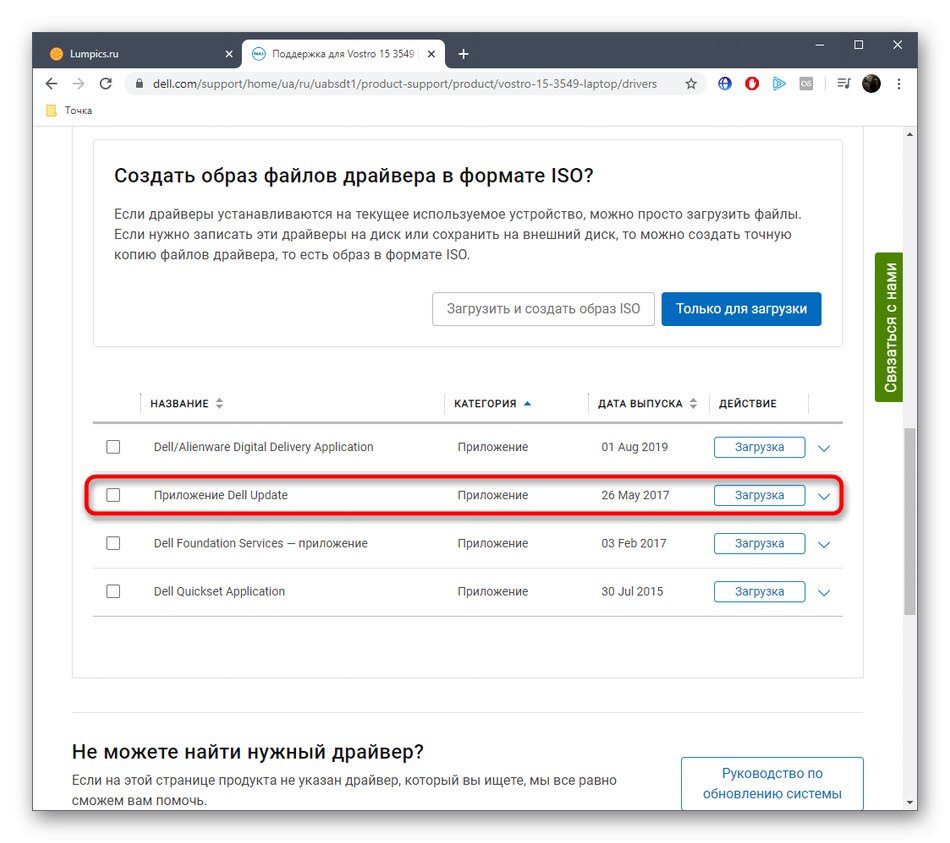Click the blue play-triangle extension icon
The width and height of the screenshot is (950, 843).
779,84
